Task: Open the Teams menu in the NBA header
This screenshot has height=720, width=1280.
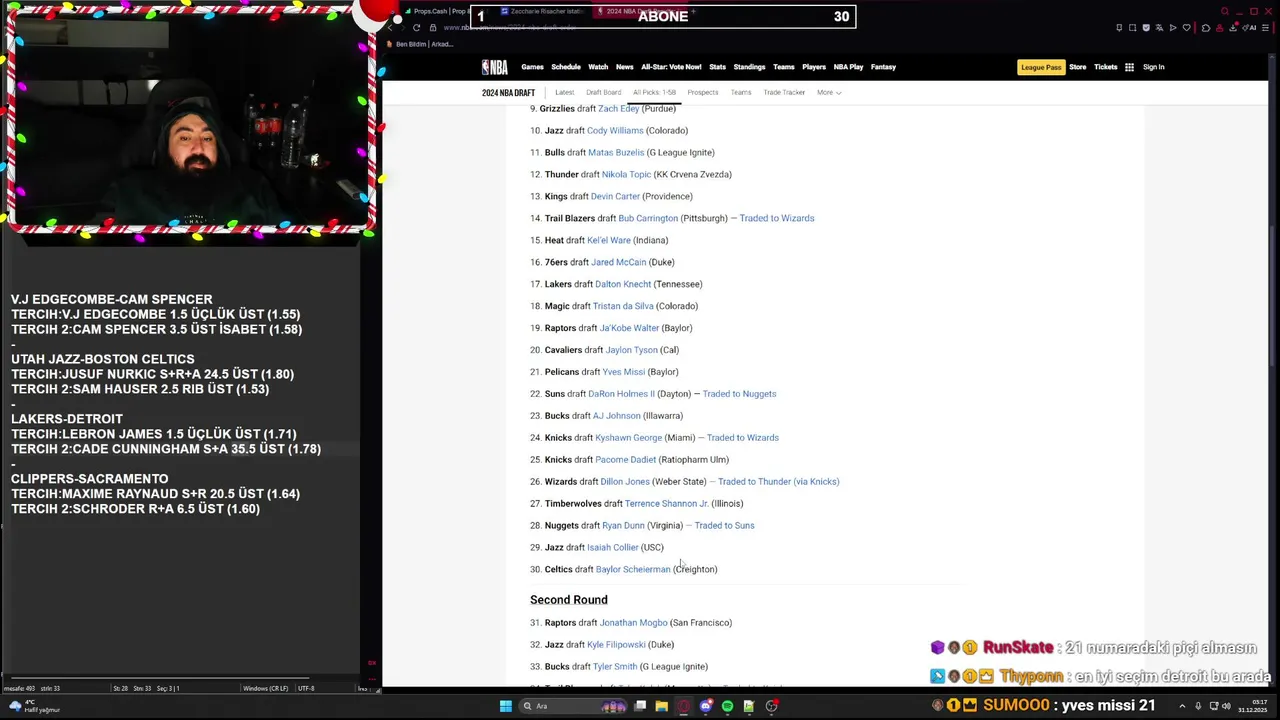Action: pos(784,67)
